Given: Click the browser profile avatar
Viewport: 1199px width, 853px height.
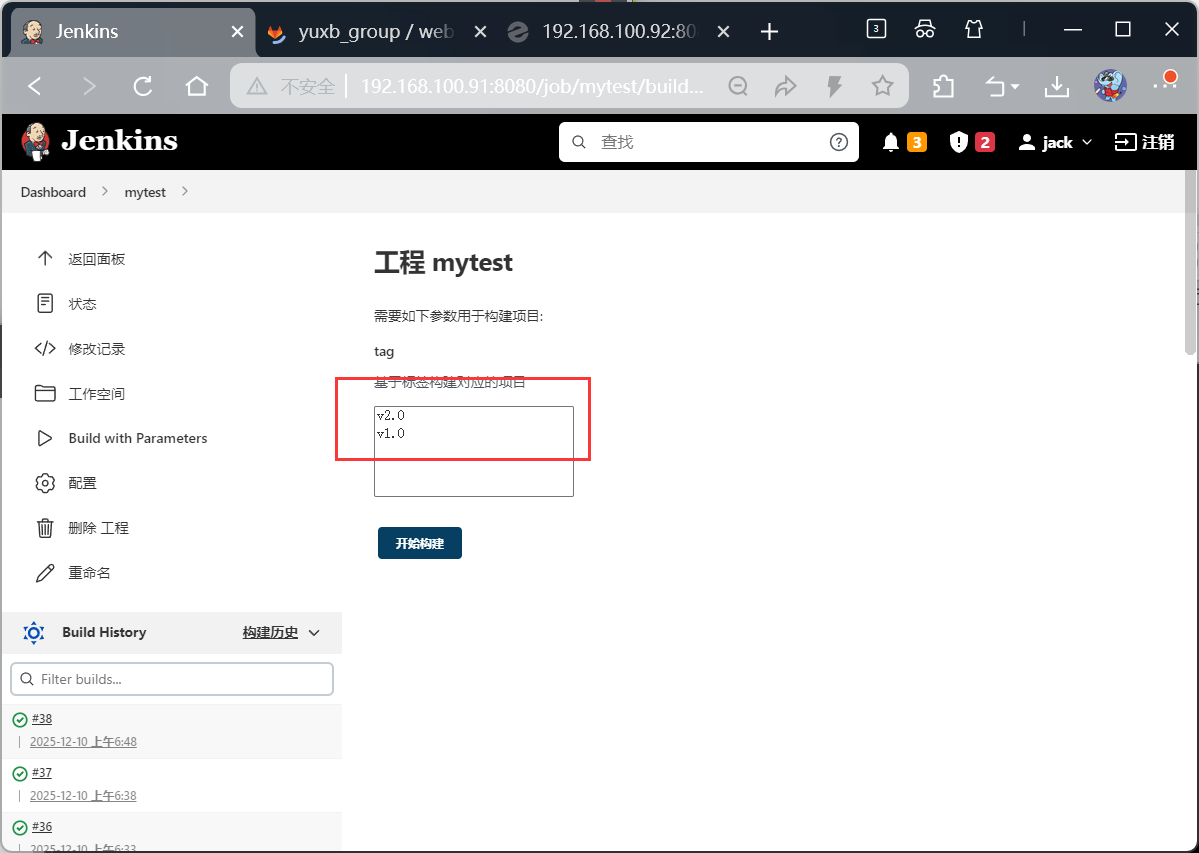Looking at the screenshot, I should tap(1110, 86).
